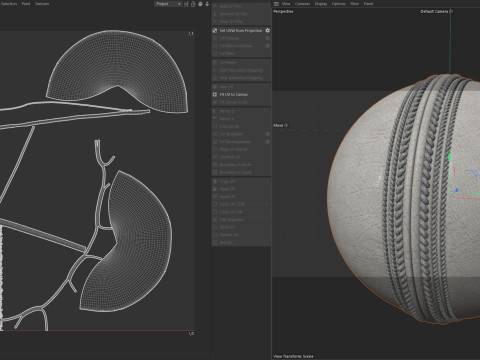
Task: Run the Boundary to Circle command
Action: (x=241, y=164)
